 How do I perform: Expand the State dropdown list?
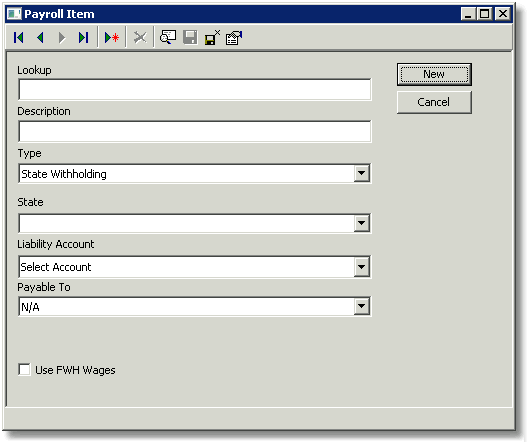361,223
